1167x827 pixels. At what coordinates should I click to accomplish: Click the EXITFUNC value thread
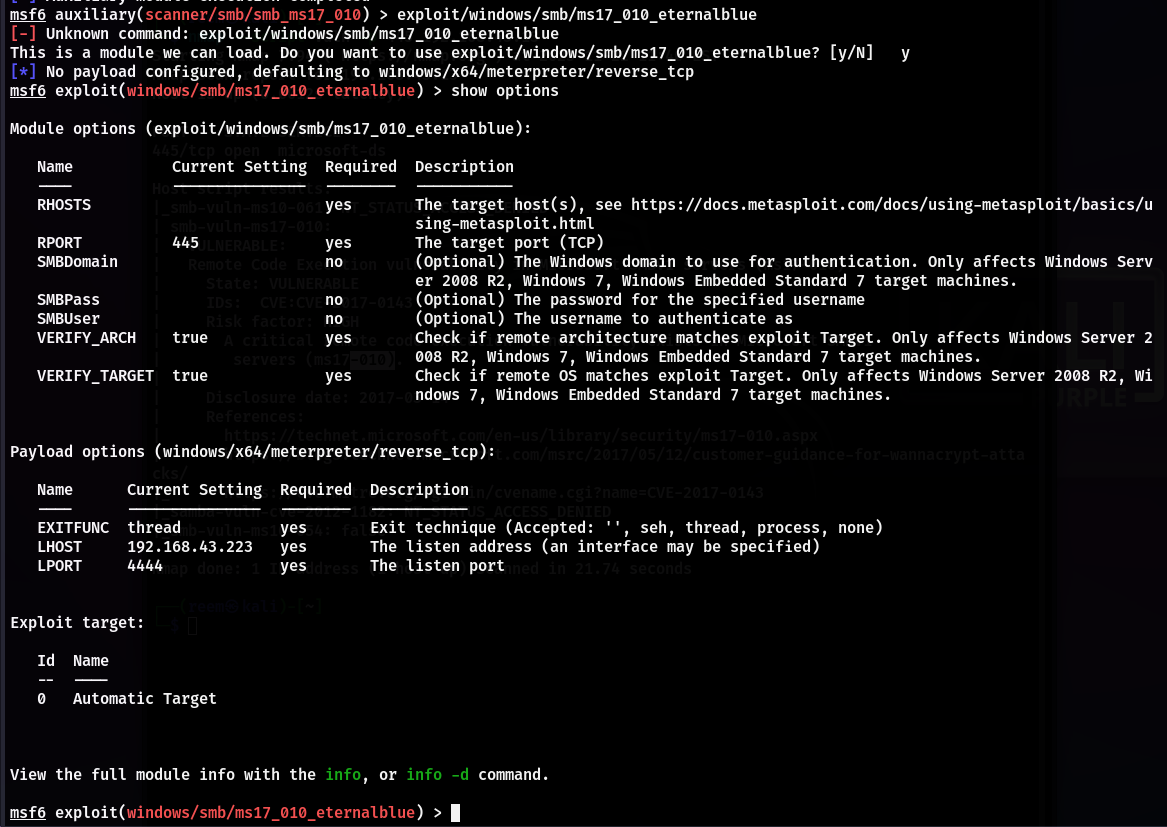point(154,528)
